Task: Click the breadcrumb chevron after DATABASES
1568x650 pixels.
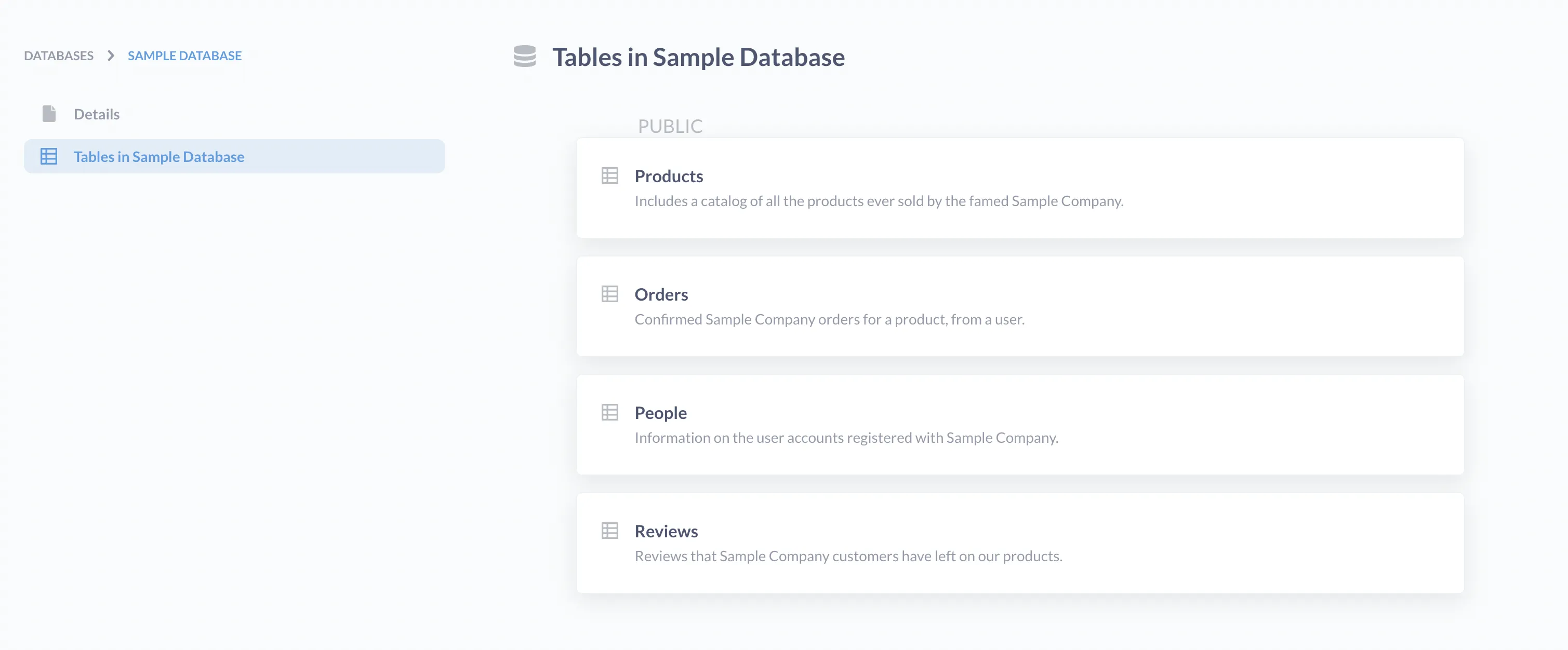Action: [110, 56]
